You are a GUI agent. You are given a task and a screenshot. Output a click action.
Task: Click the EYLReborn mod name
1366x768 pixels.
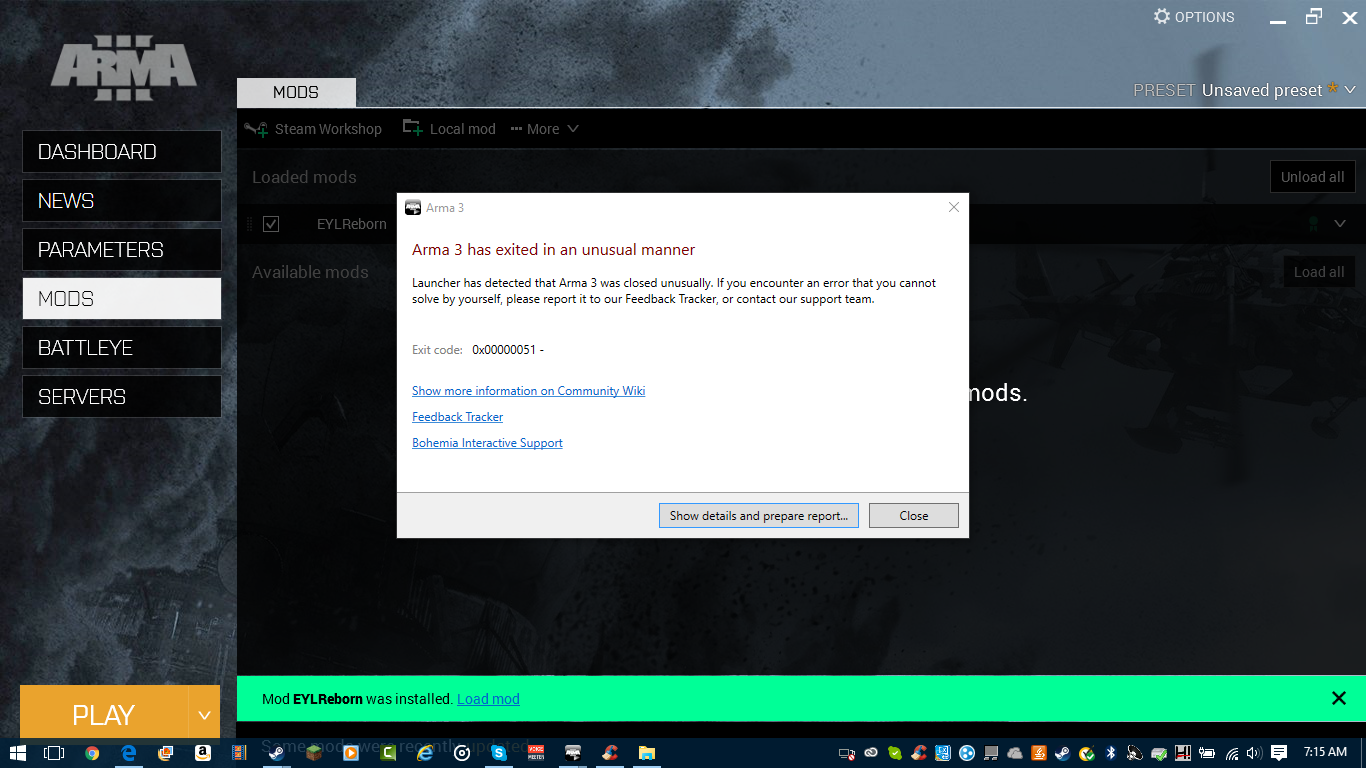click(352, 224)
